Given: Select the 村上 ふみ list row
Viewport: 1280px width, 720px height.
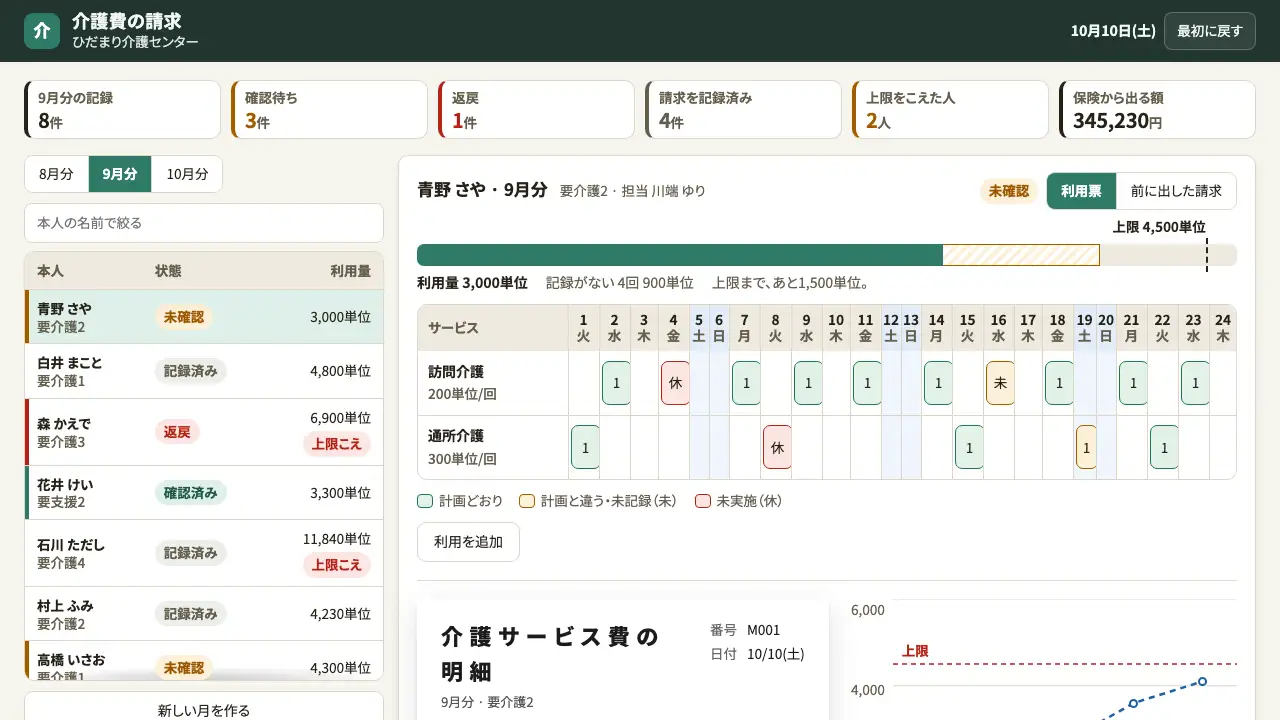Looking at the screenshot, I should 204,614.
